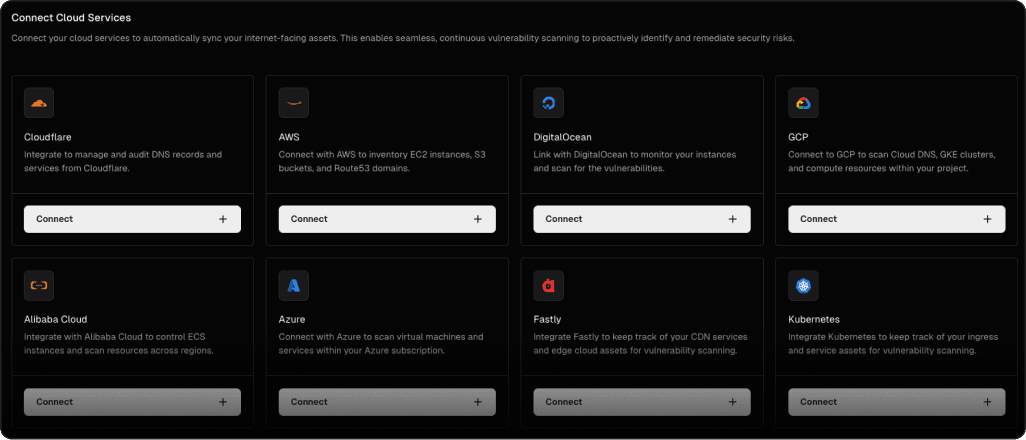
Task: Click the plus icon on GCP's Connect button
Action: point(987,219)
